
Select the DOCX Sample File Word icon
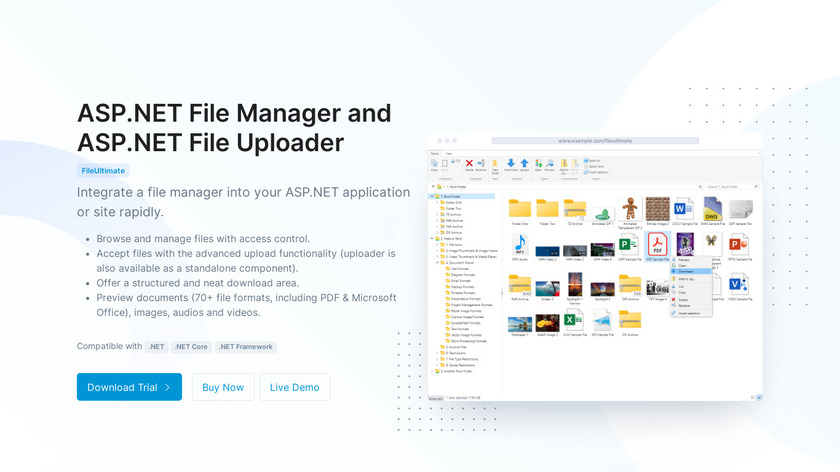(x=684, y=208)
